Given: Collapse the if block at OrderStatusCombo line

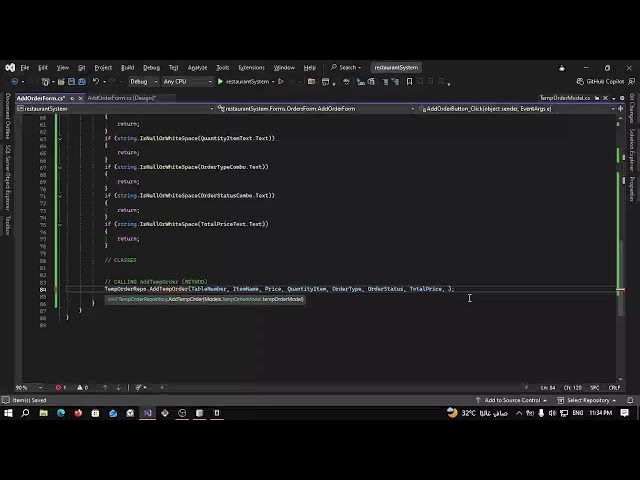Looking at the screenshot, I should [60, 196].
